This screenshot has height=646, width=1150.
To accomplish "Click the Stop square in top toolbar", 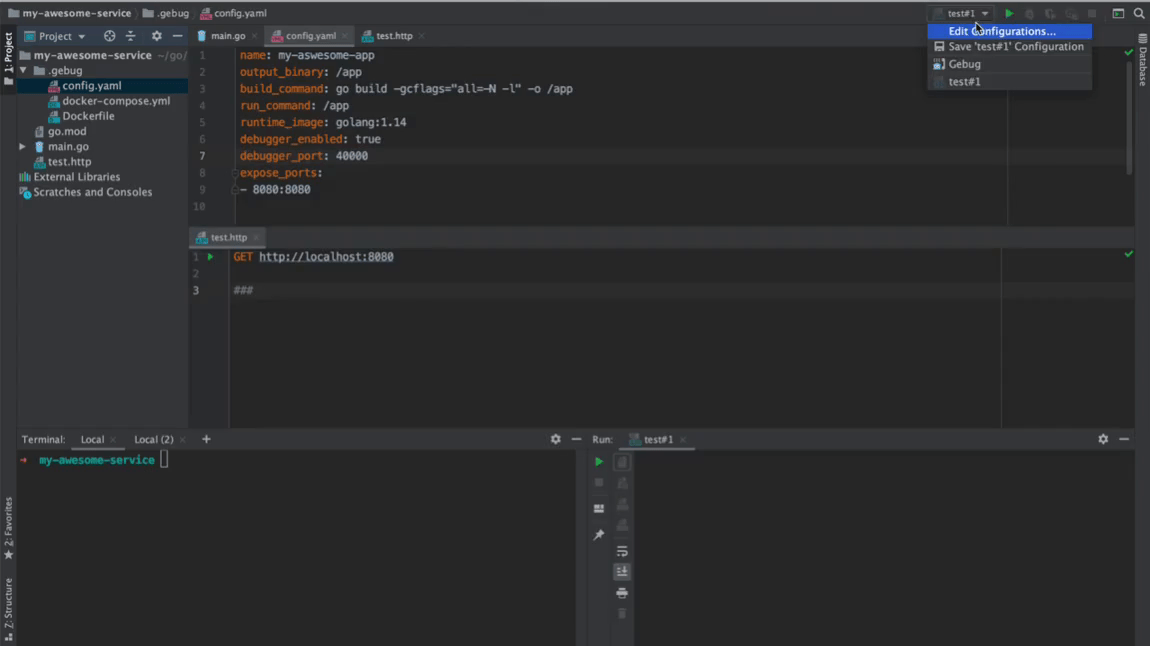I will (x=1092, y=13).
